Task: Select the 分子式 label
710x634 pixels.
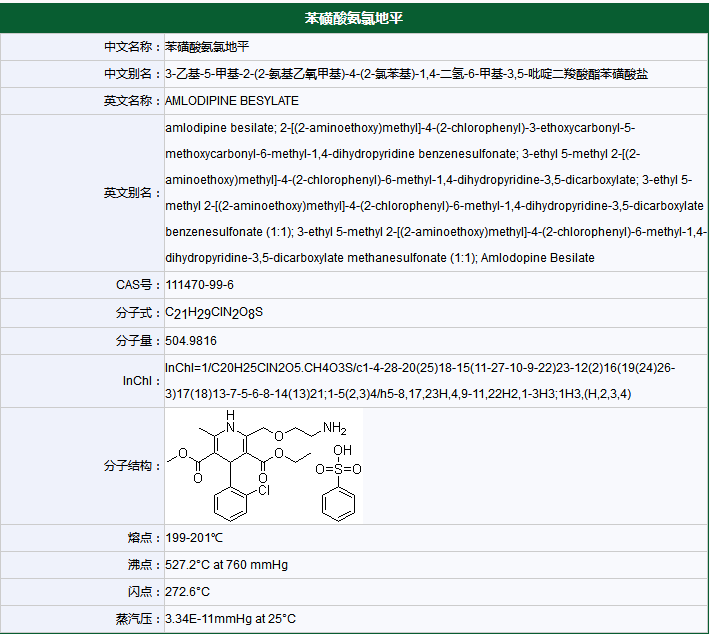Action: coord(138,312)
